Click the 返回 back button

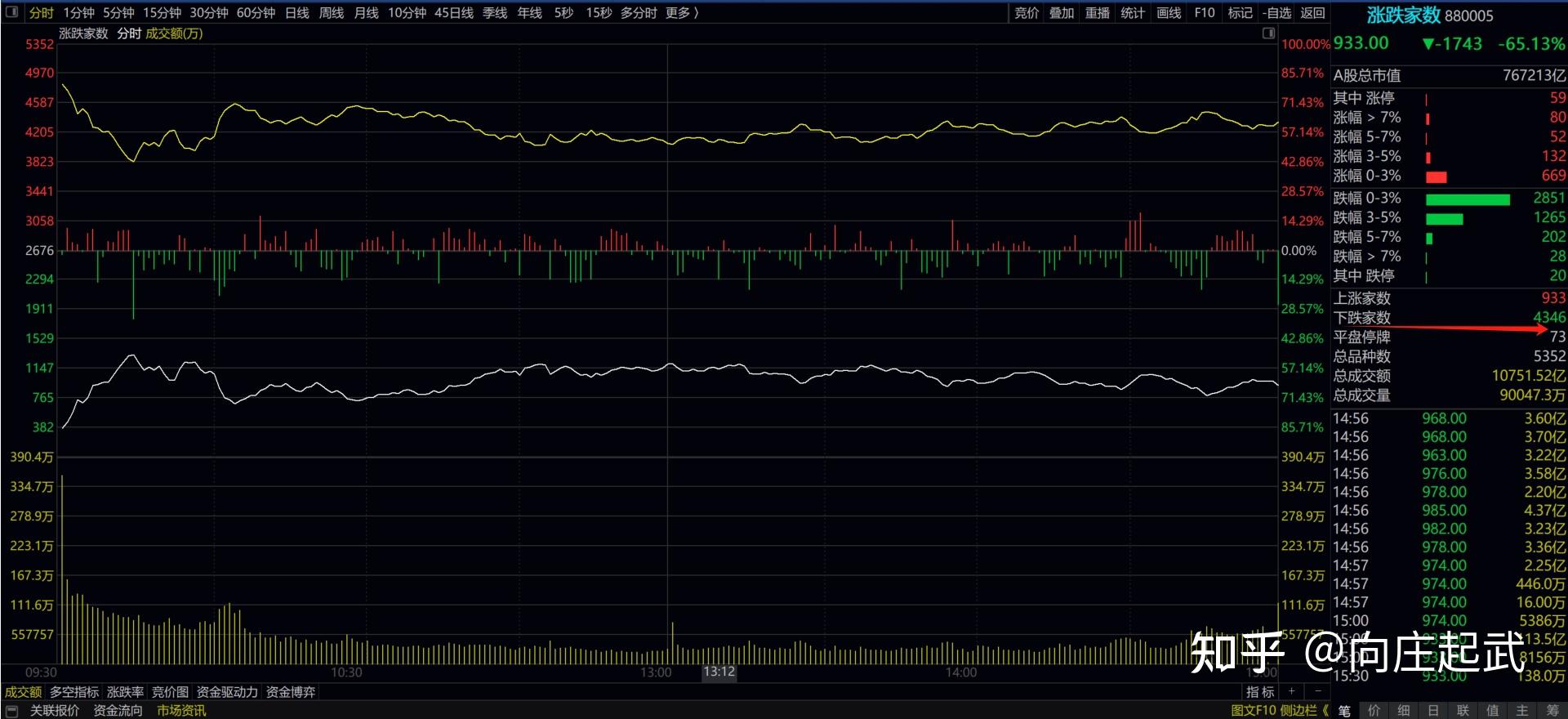click(x=1312, y=13)
